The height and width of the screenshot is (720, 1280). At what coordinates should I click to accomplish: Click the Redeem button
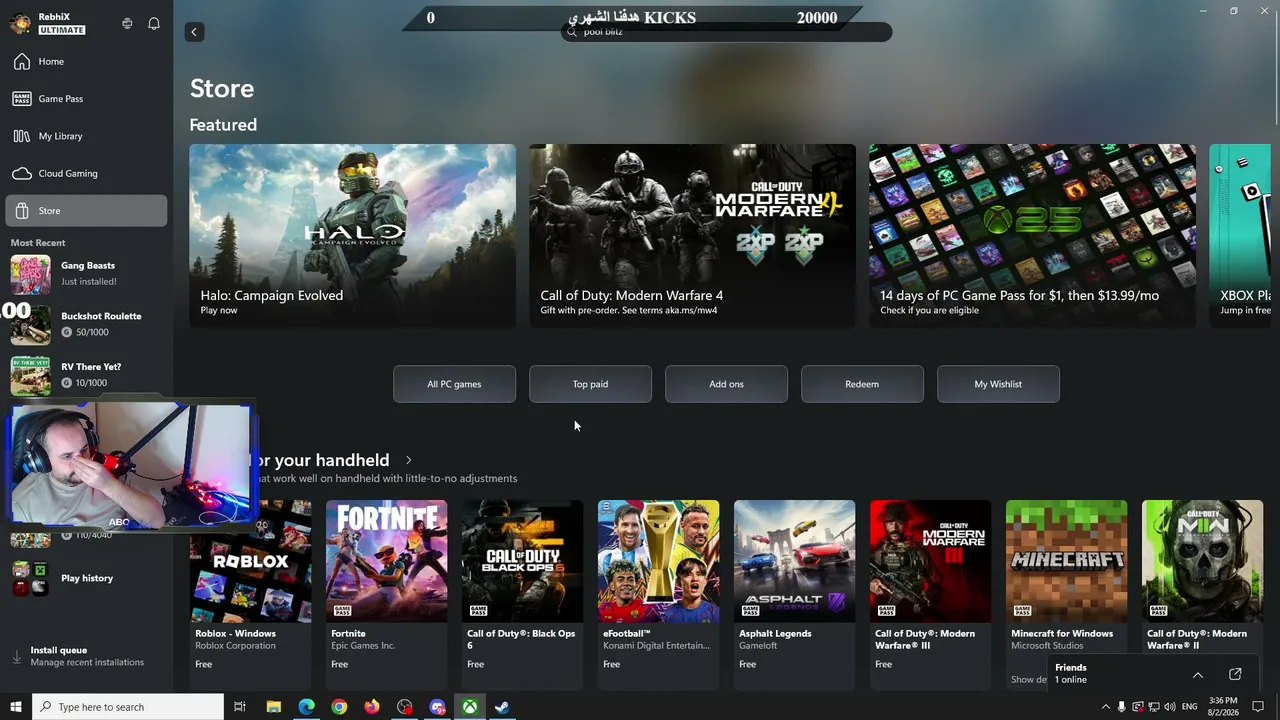coord(862,384)
